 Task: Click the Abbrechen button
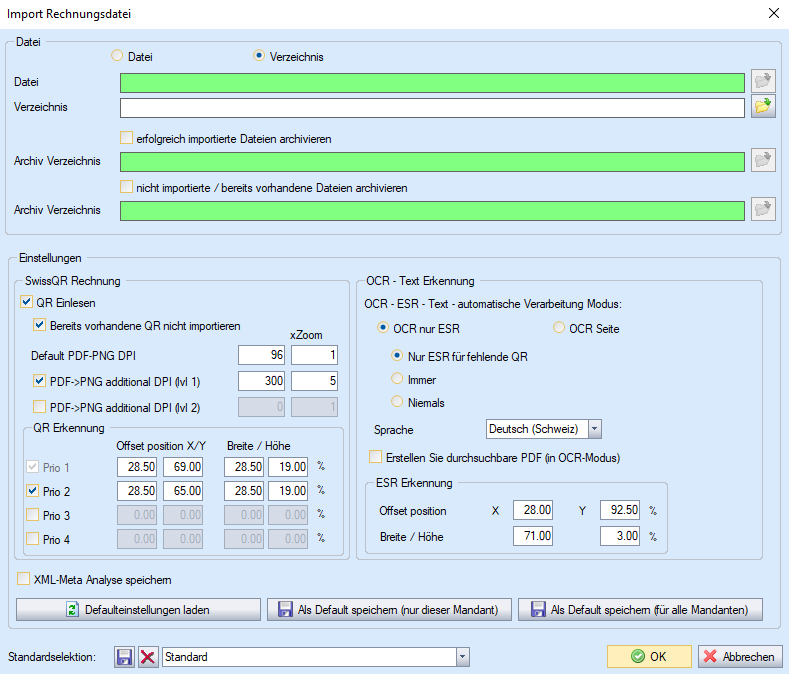coord(739,657)
